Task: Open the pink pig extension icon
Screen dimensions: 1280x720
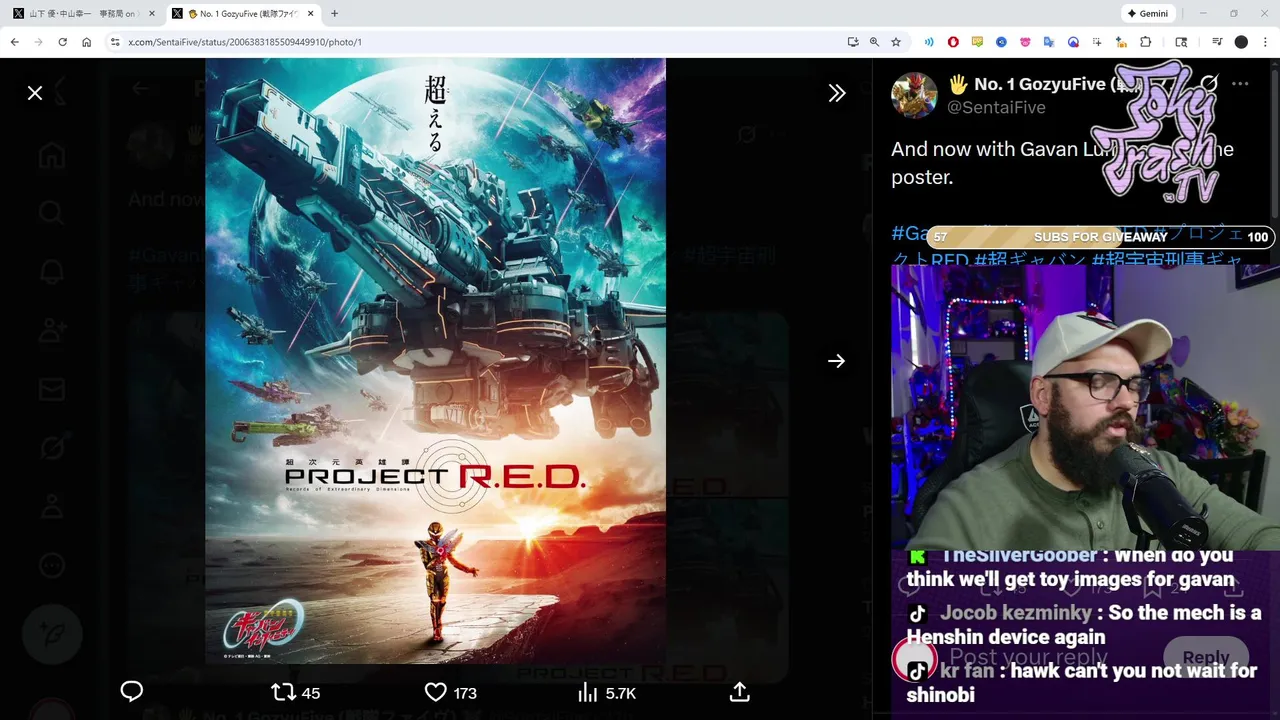Action: pyautogui.click(x=1025, y=42)
